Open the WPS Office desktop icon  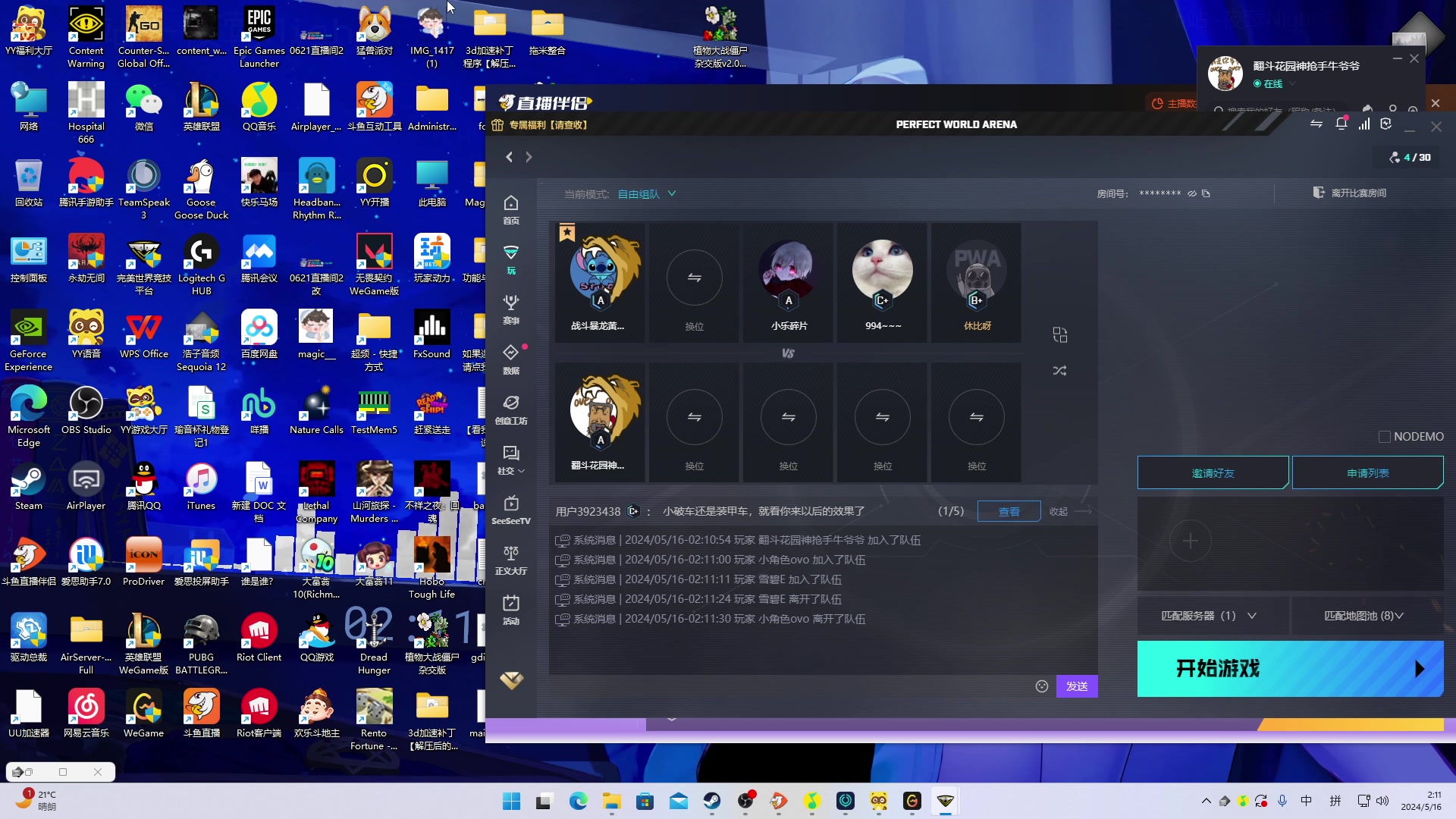click(144, 335)
